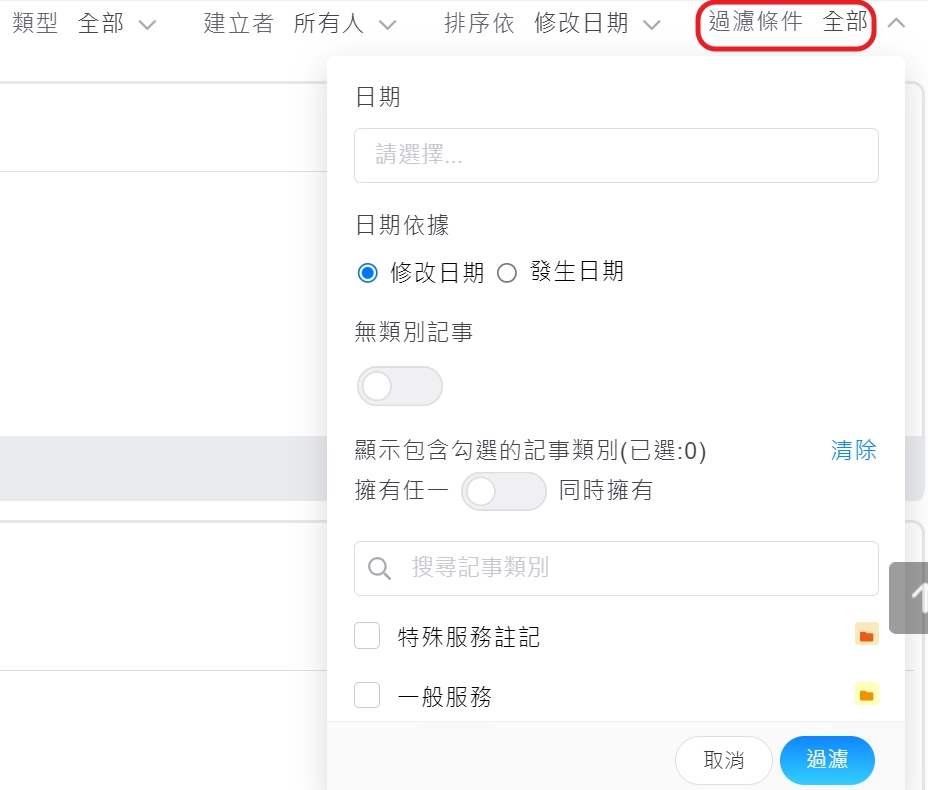Click the scroll-to-top arrow button

(x=912, y=597)
